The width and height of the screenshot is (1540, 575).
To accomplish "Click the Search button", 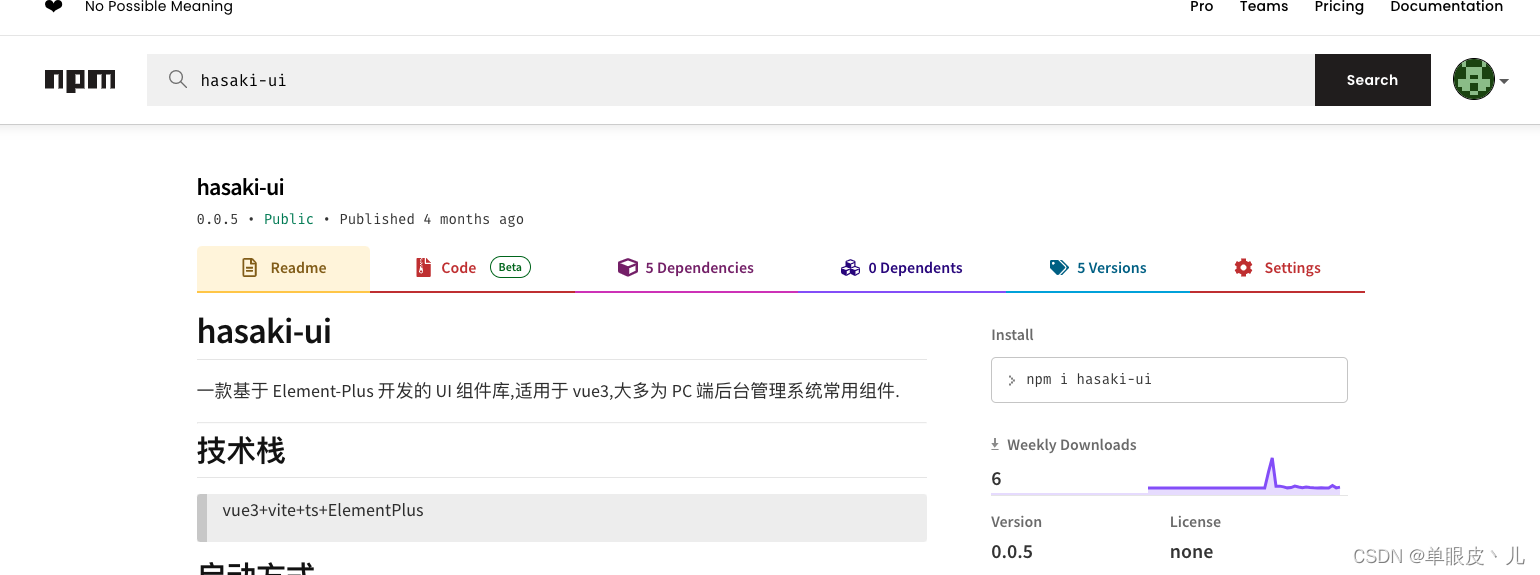I will pyautogui.click(x=1372, y=80).
